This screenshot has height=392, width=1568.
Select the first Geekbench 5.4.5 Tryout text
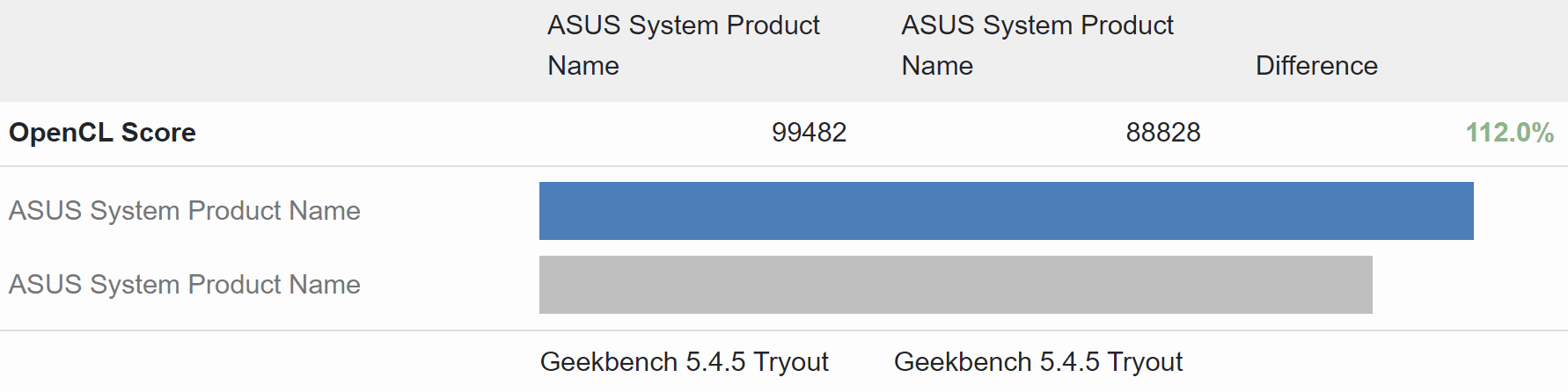pos(685,362)
